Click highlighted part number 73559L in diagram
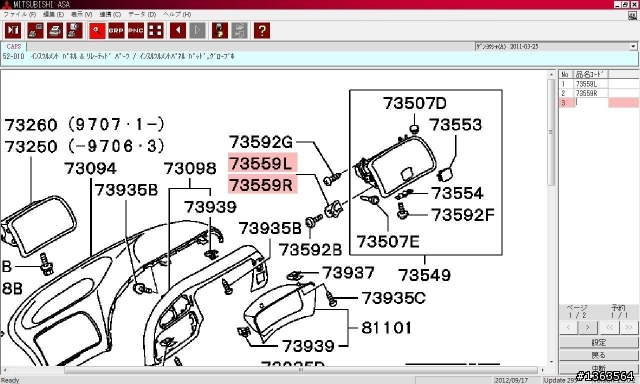The height and width of the screenshot is (384, 640). pos(262,163)
